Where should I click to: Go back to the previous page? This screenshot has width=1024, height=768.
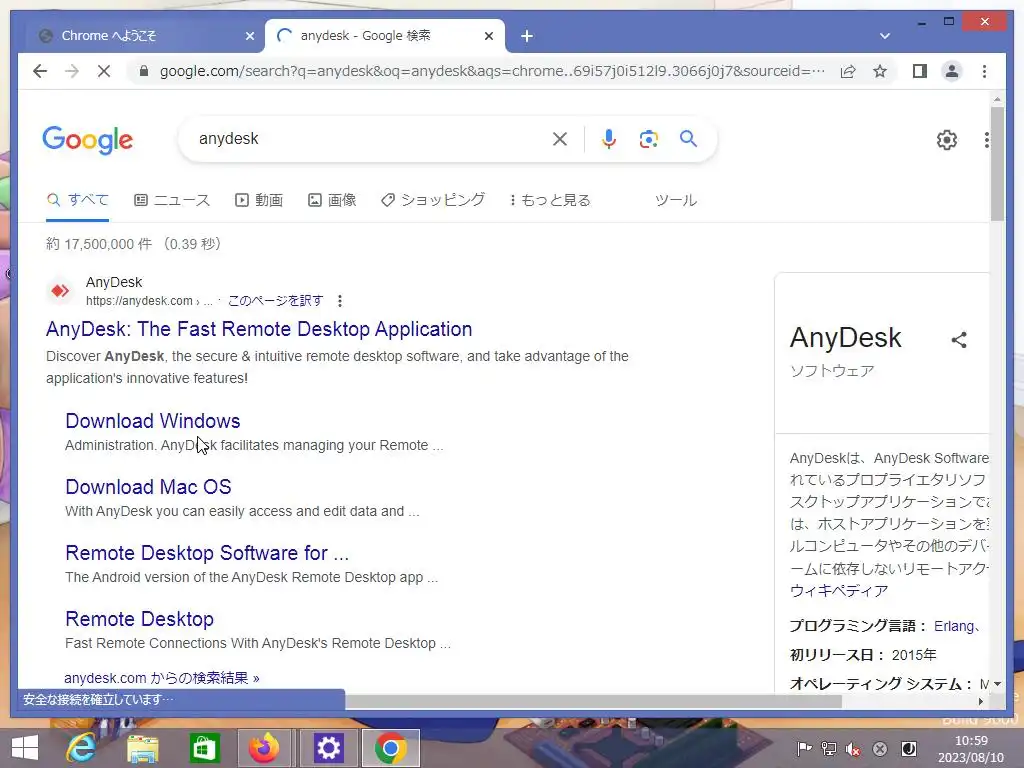tap(40, 71)
